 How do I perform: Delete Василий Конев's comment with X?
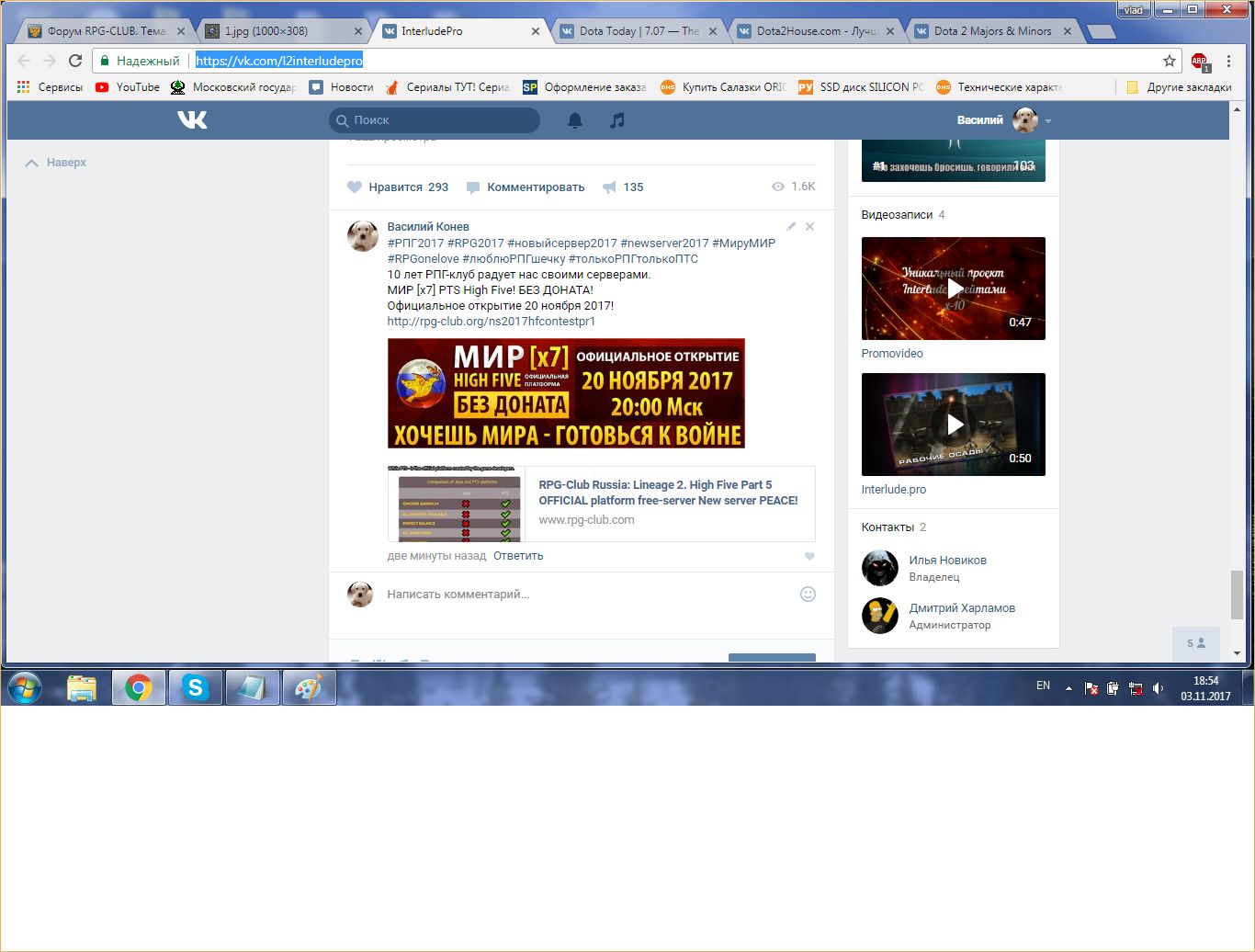coord(809,226)
